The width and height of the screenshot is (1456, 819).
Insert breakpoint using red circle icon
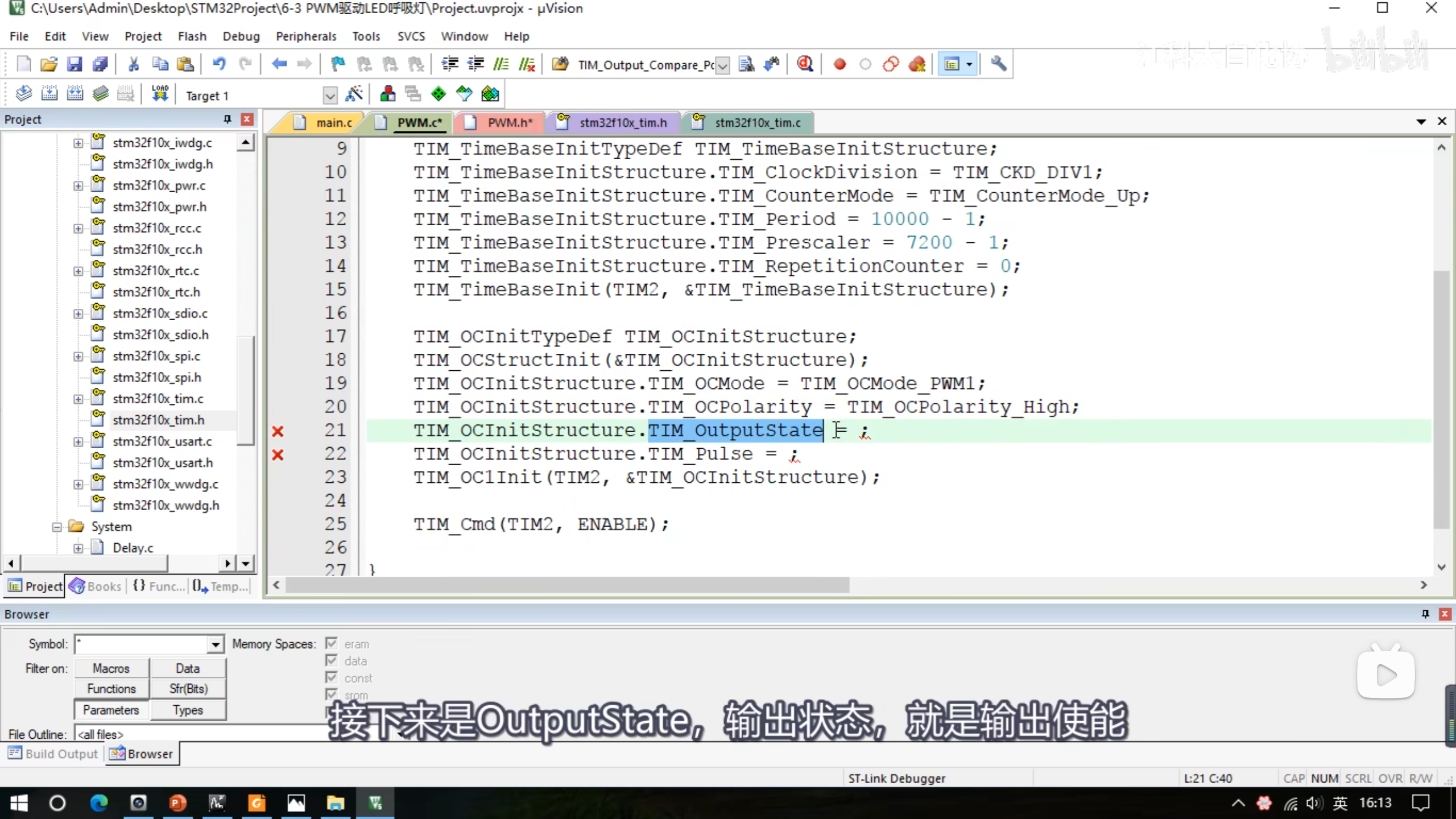click(x=839, y=64)
